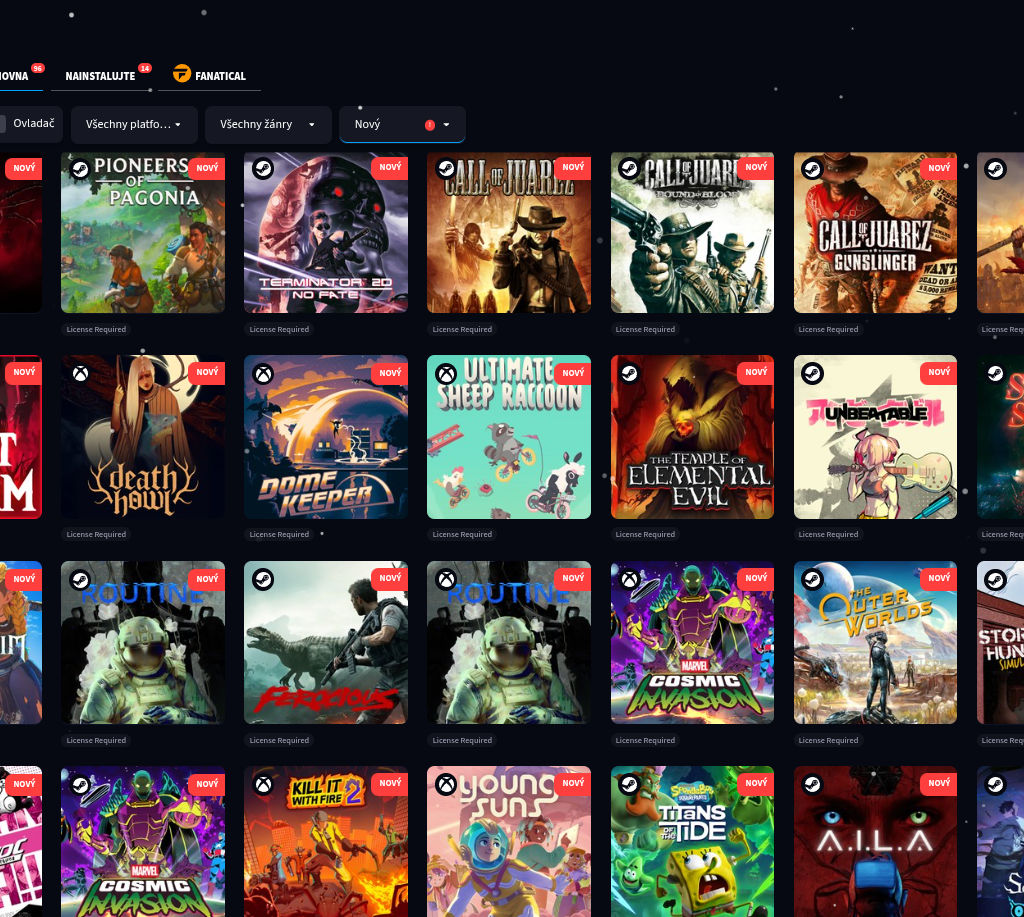Click the Nový badge on Ferocious
This screenshot has width=1024, height=917.
(389, 579)
